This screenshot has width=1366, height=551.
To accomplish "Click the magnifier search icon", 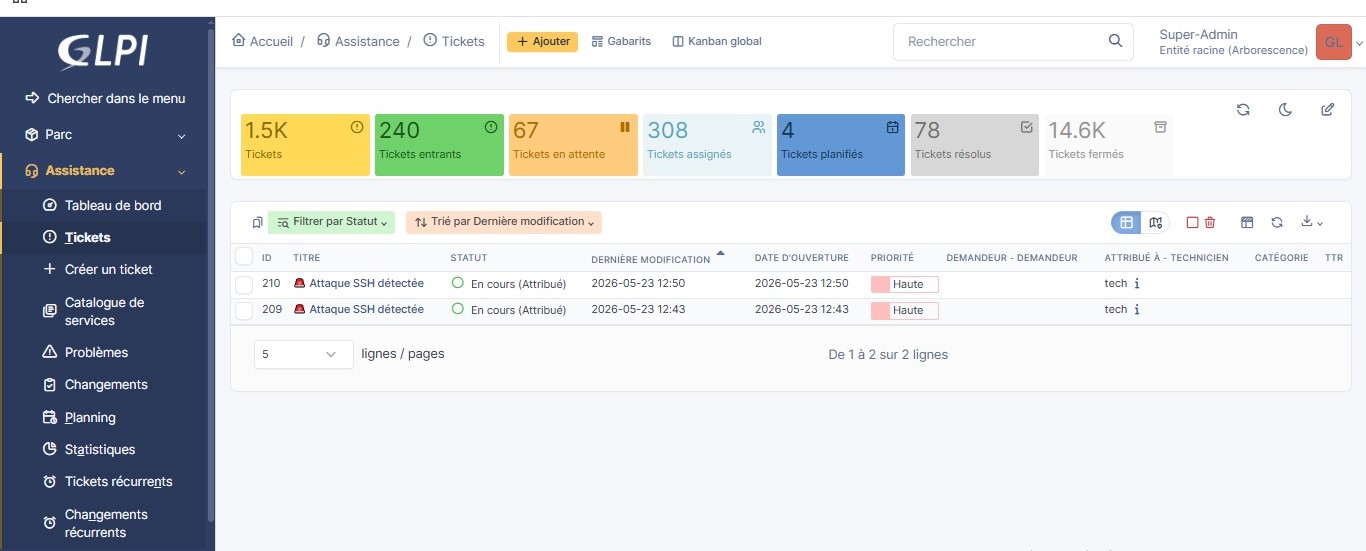I will click(x=1116, y=42).
